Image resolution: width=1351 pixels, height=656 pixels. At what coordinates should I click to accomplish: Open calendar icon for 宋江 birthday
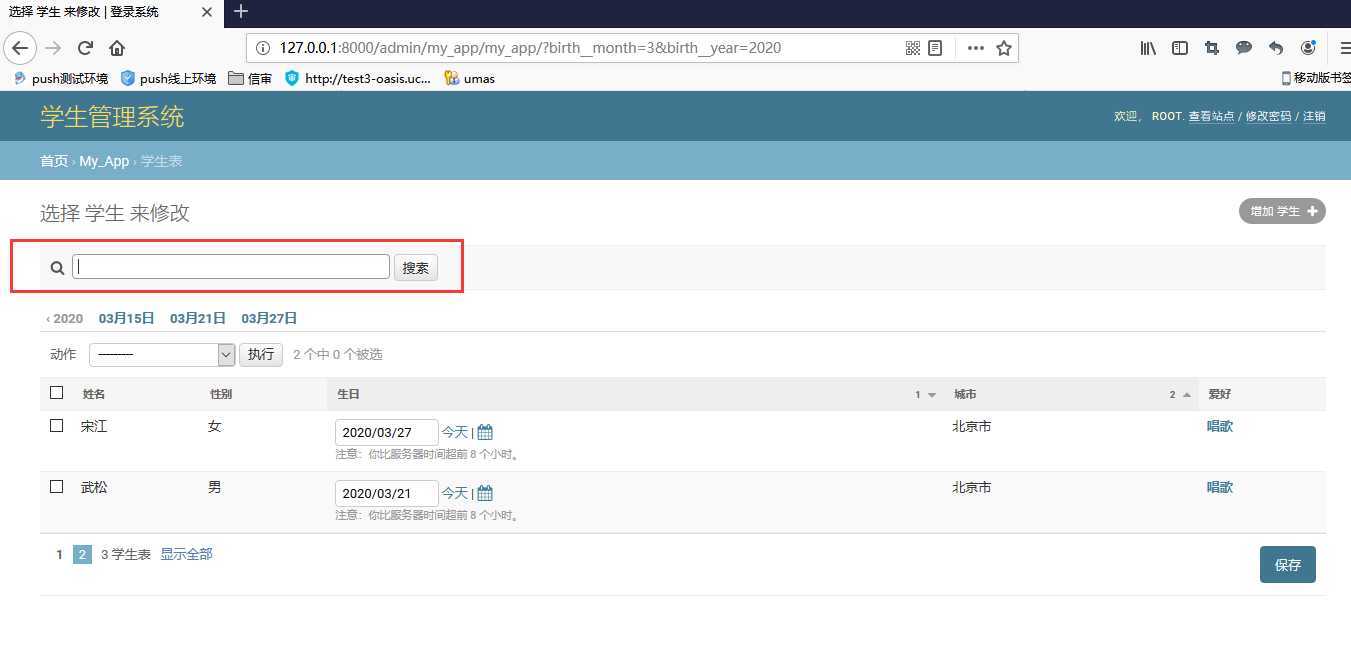(x=485, y=432)
